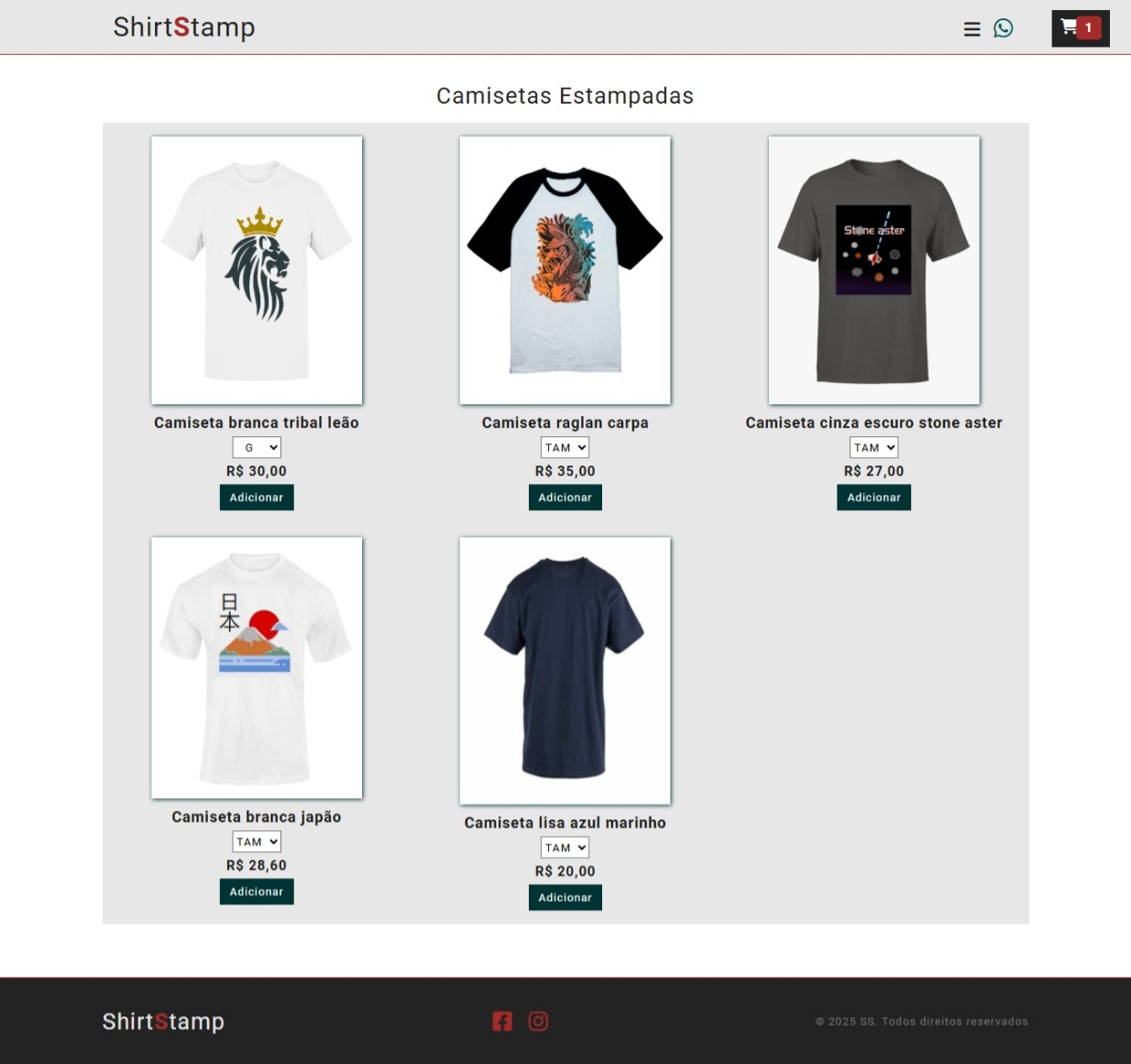Select the navy blue plain shirt image
Viewport: 1131px width, 1064px height.
tap(565, 671)
